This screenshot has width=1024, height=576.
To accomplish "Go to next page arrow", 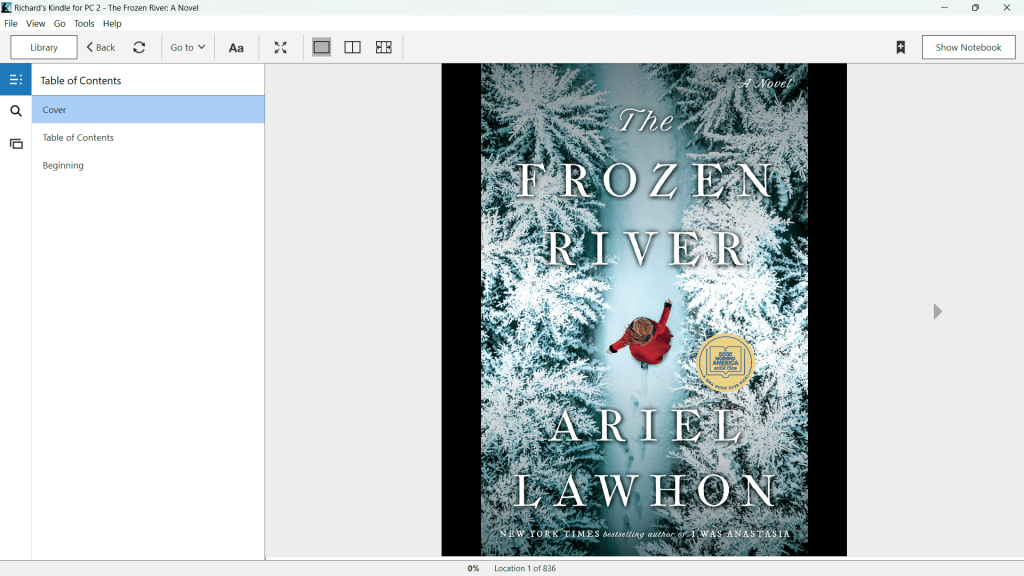I will pos(937,311).
